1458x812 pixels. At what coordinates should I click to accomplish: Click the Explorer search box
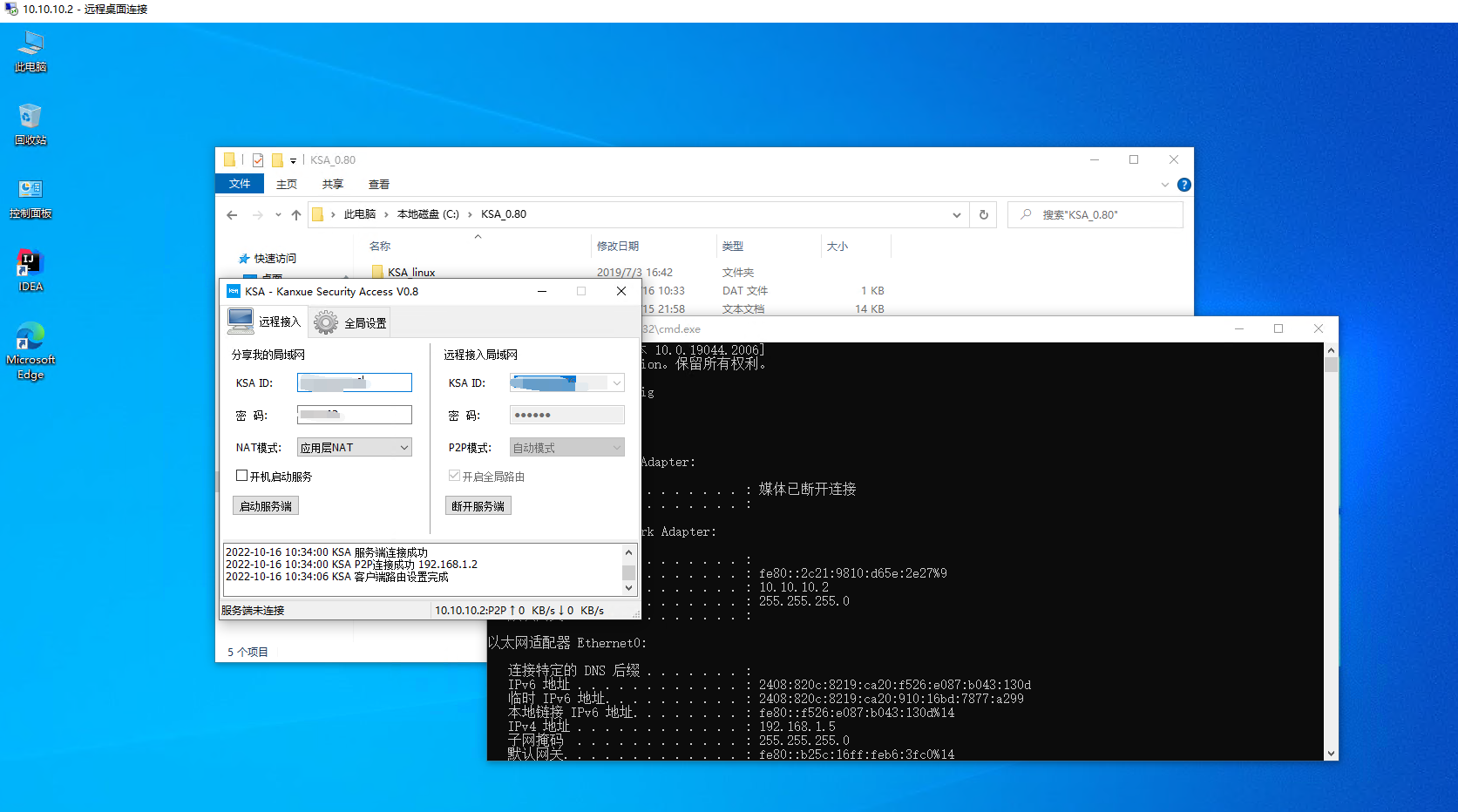1095,214
